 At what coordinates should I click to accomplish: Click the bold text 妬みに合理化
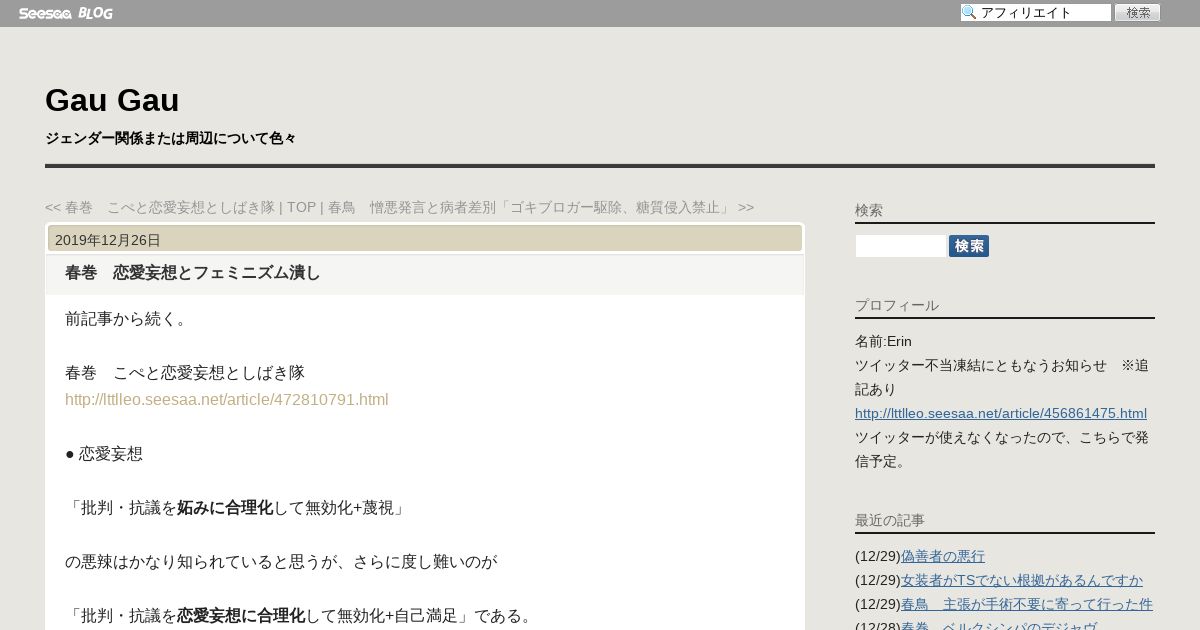225,508
